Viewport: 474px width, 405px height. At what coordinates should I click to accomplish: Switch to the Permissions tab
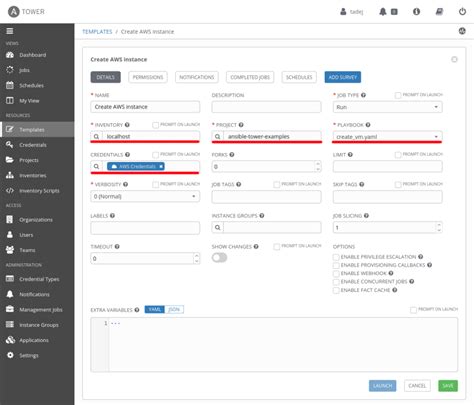(x=148, y=77)
